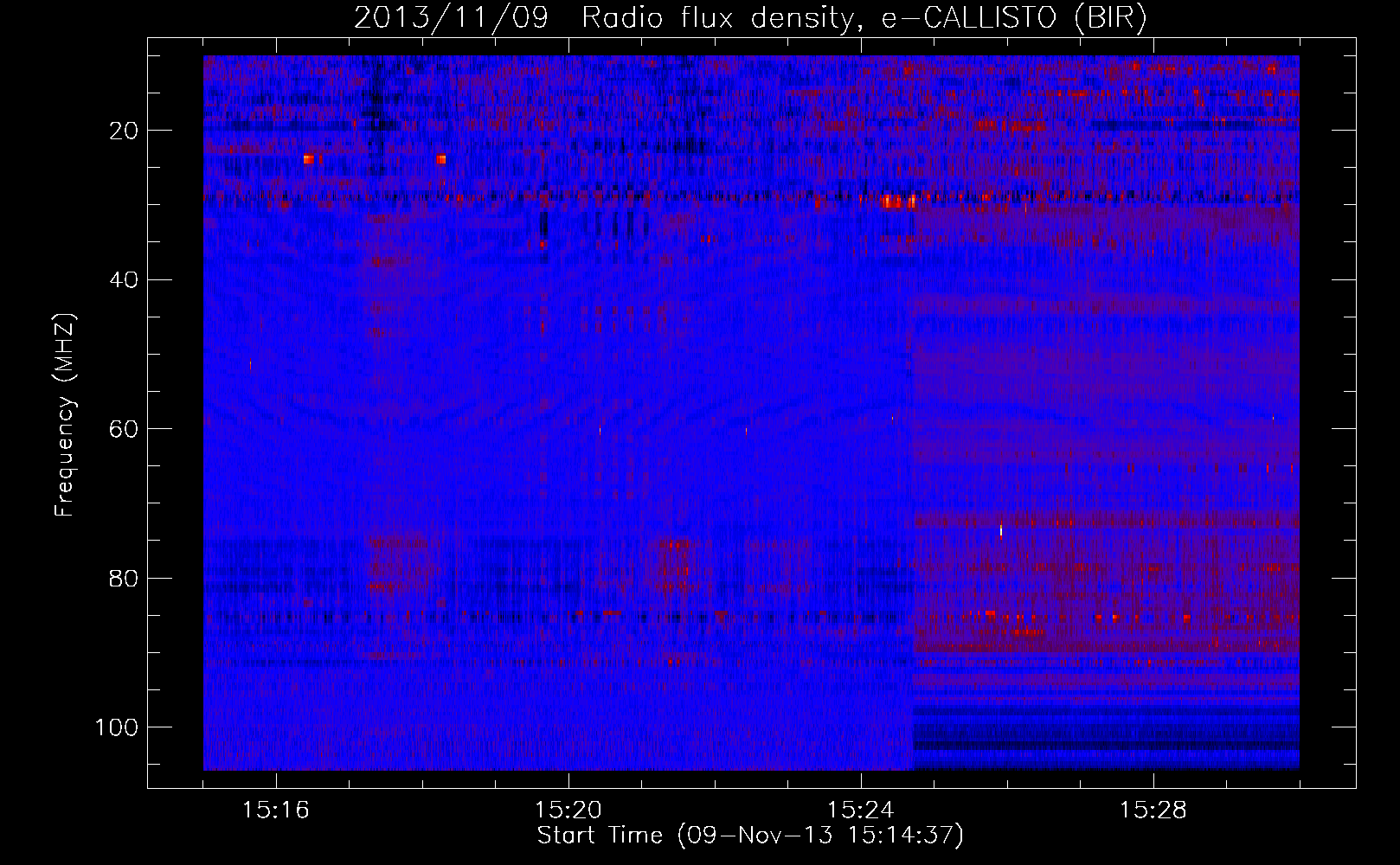
Task: Click the plot title mentioning e-CALLISTO (BIR)
Action: 750,17
